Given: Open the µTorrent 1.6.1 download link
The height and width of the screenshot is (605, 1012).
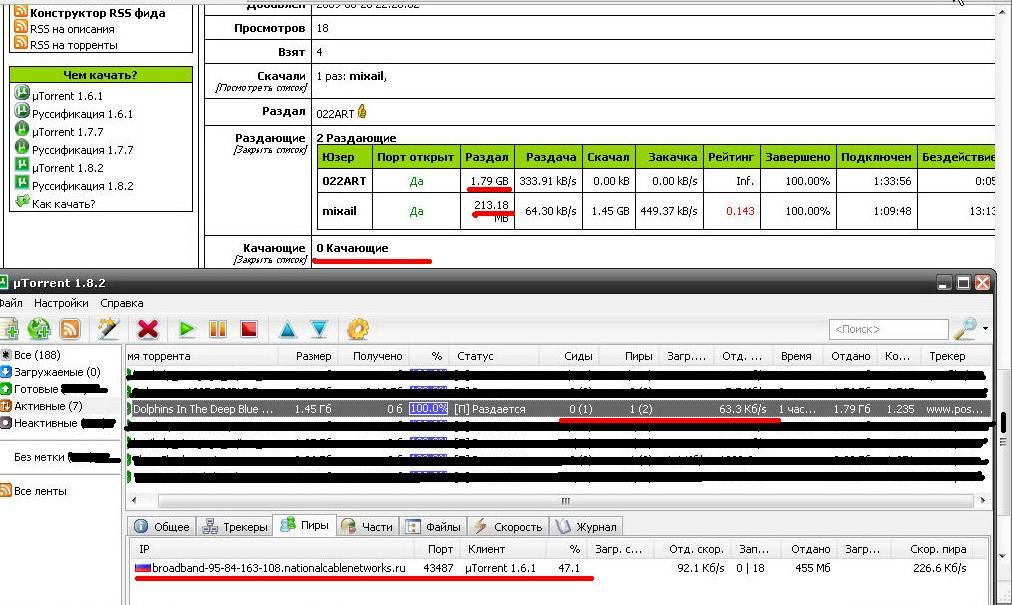Looking at the screenshot, I should pos(67,96).
